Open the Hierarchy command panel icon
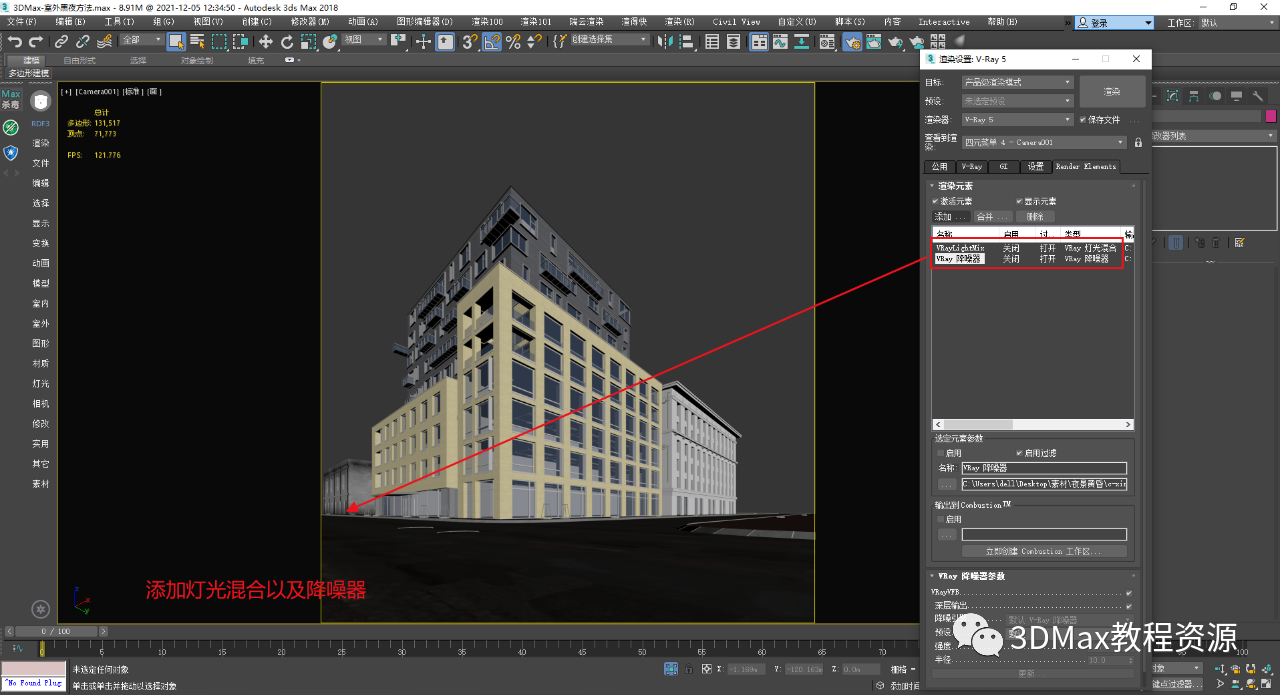 (1194, 96)
